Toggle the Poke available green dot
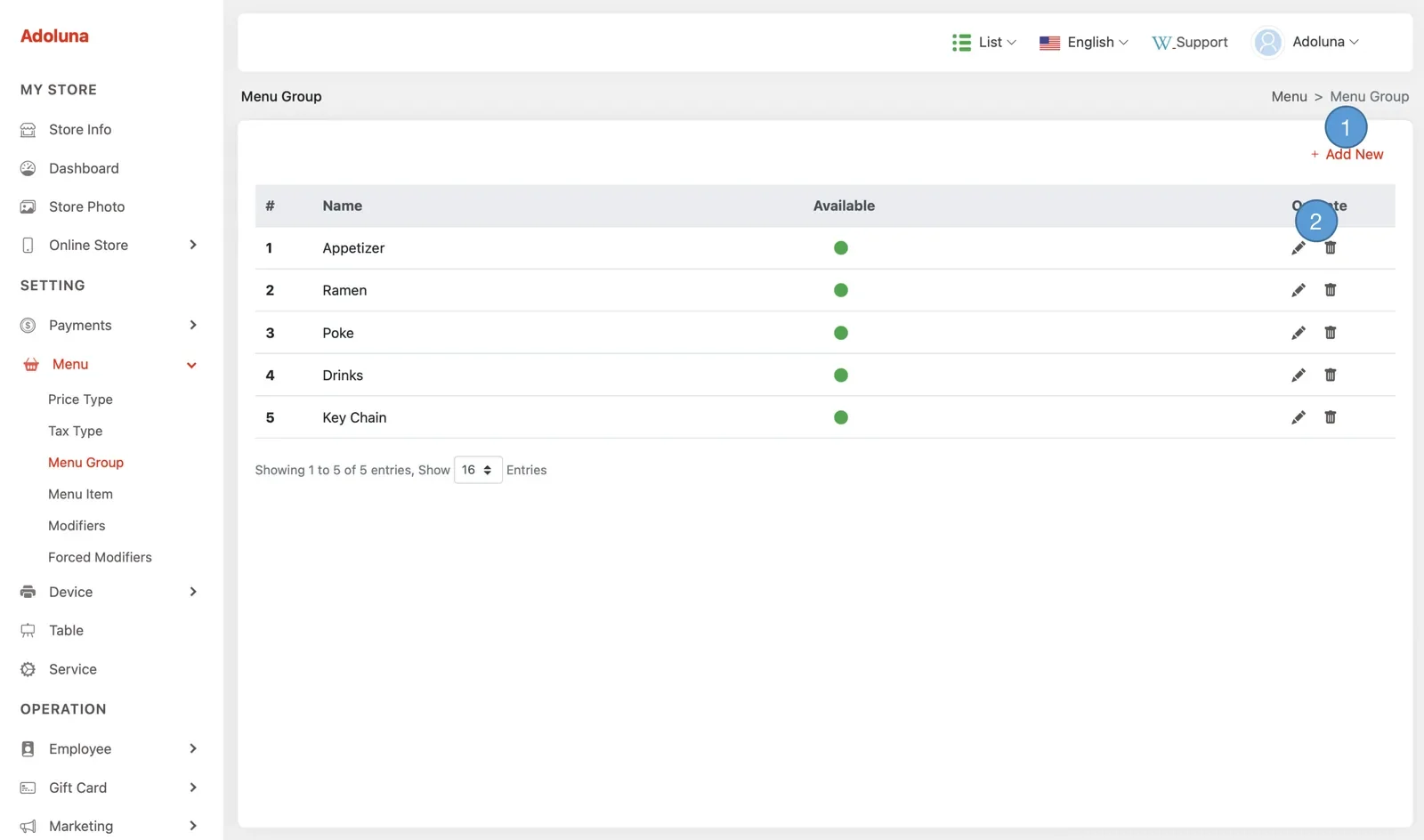This screenshot has height=840, width=1424. point(841,333)
